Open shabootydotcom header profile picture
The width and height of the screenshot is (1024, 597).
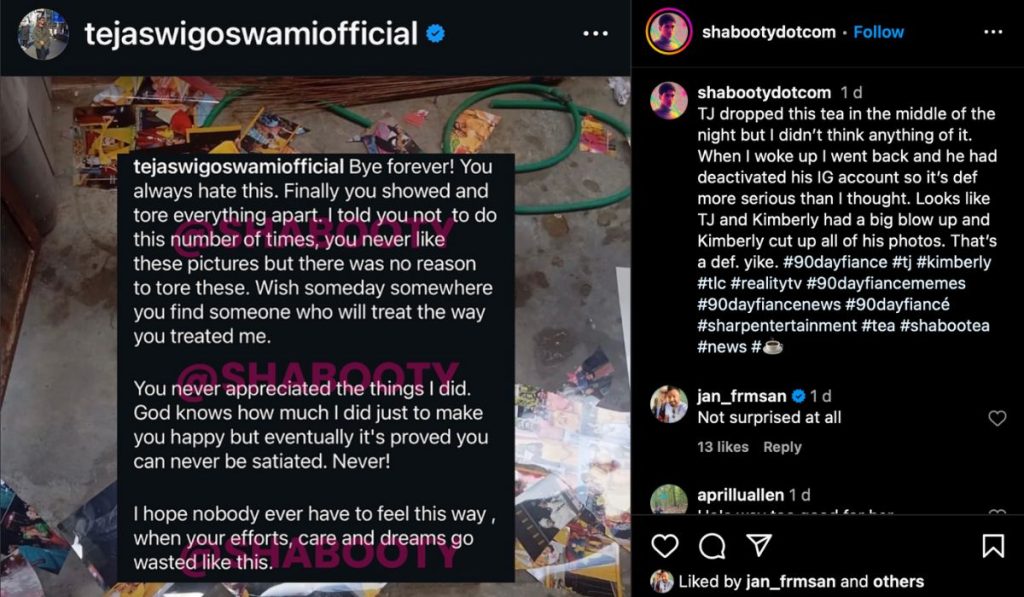click(669, 32)
